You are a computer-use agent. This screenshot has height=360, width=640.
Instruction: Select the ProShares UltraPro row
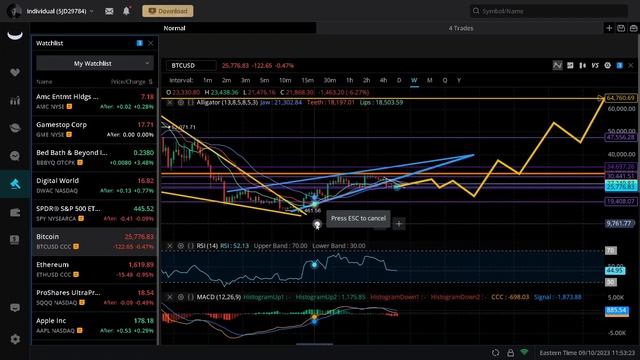pyautogui.click(x=95, y=298)
